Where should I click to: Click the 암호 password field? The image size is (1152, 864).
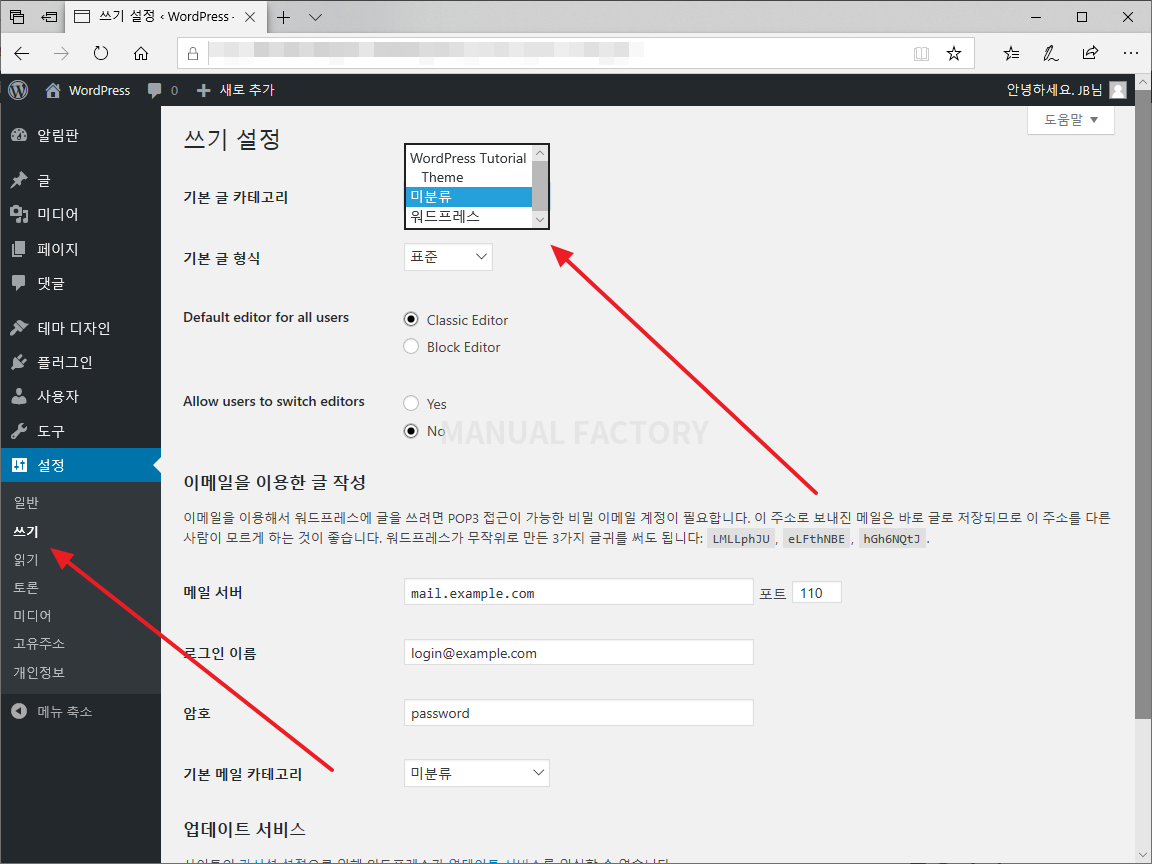[x=578, y=713]
